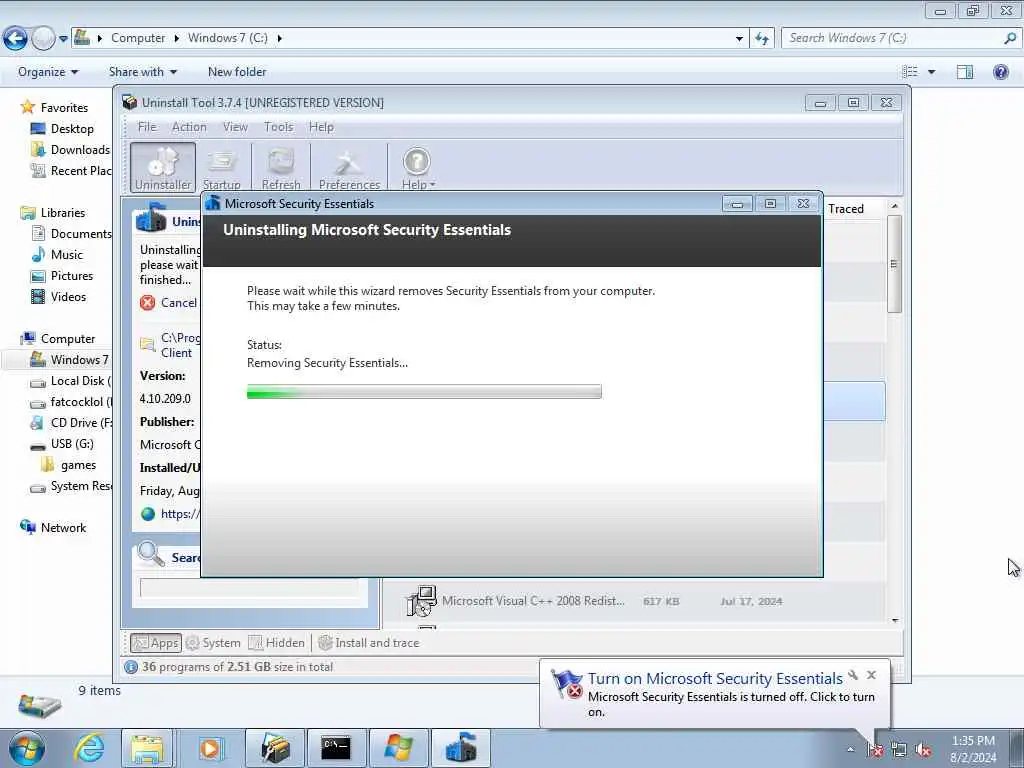This screenshot has width=1024, height=768.
Task: Open Pictures library
Action: (x=62, y=276)
